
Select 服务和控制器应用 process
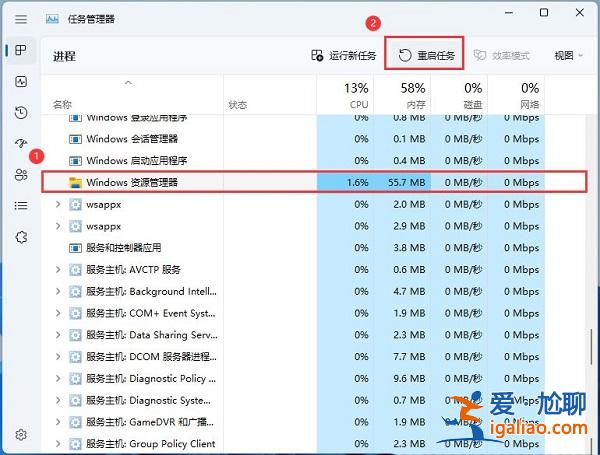click(124, 248)
